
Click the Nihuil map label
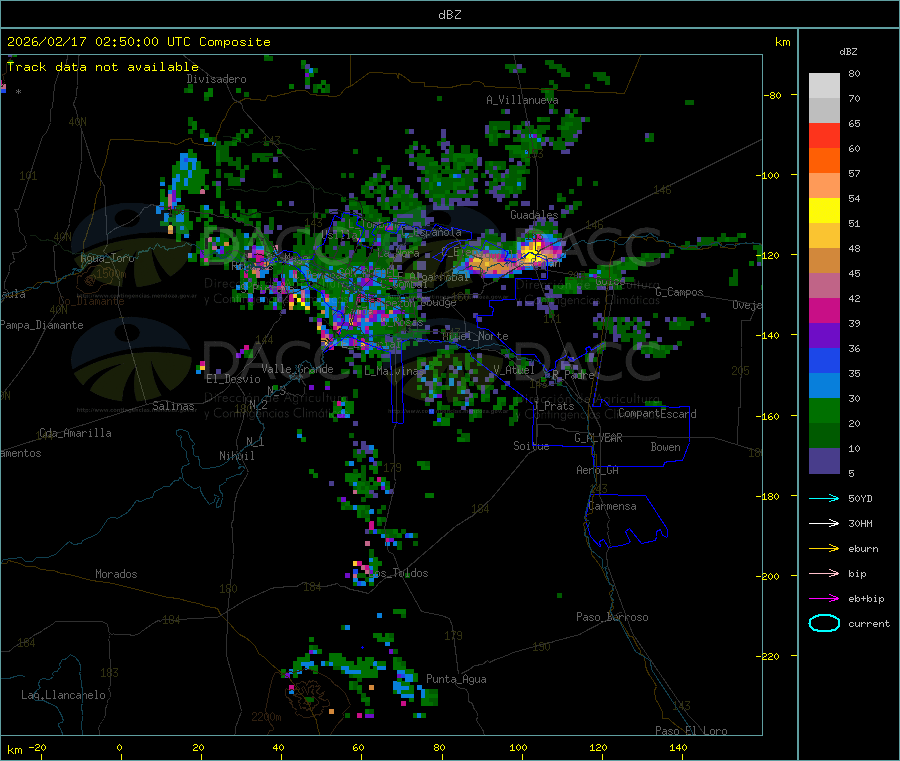237,456
